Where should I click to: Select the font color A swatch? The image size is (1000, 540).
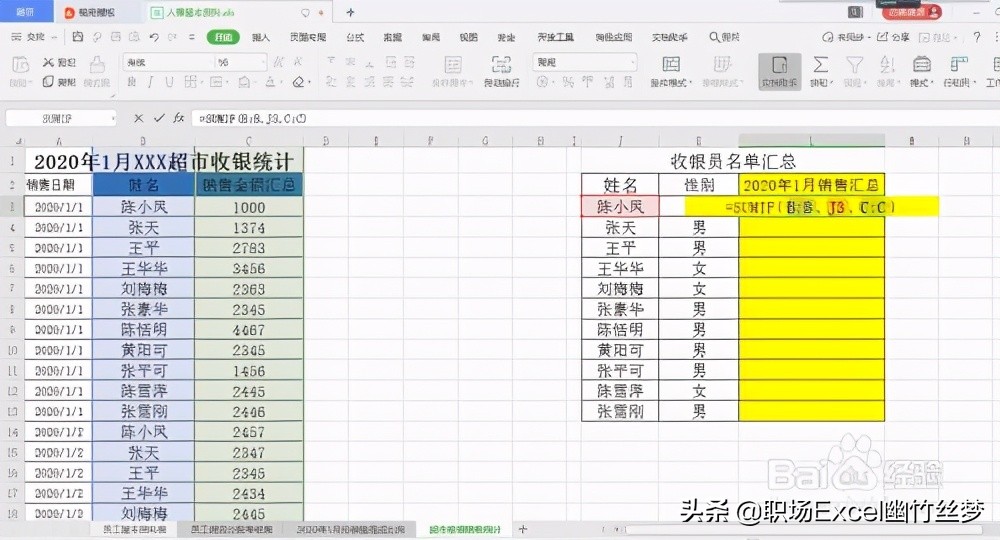click(x=270, y=82)
